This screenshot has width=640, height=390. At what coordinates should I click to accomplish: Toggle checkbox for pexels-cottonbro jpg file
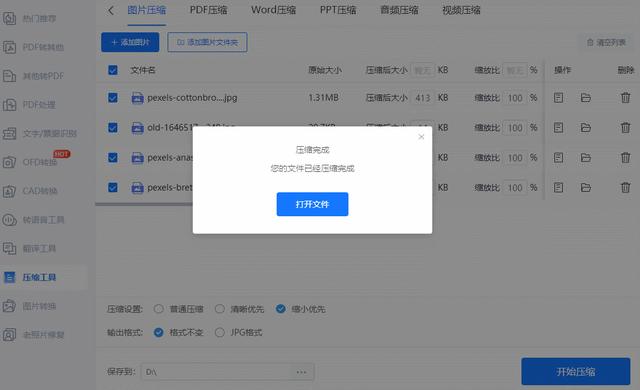[x=113, y=98]
